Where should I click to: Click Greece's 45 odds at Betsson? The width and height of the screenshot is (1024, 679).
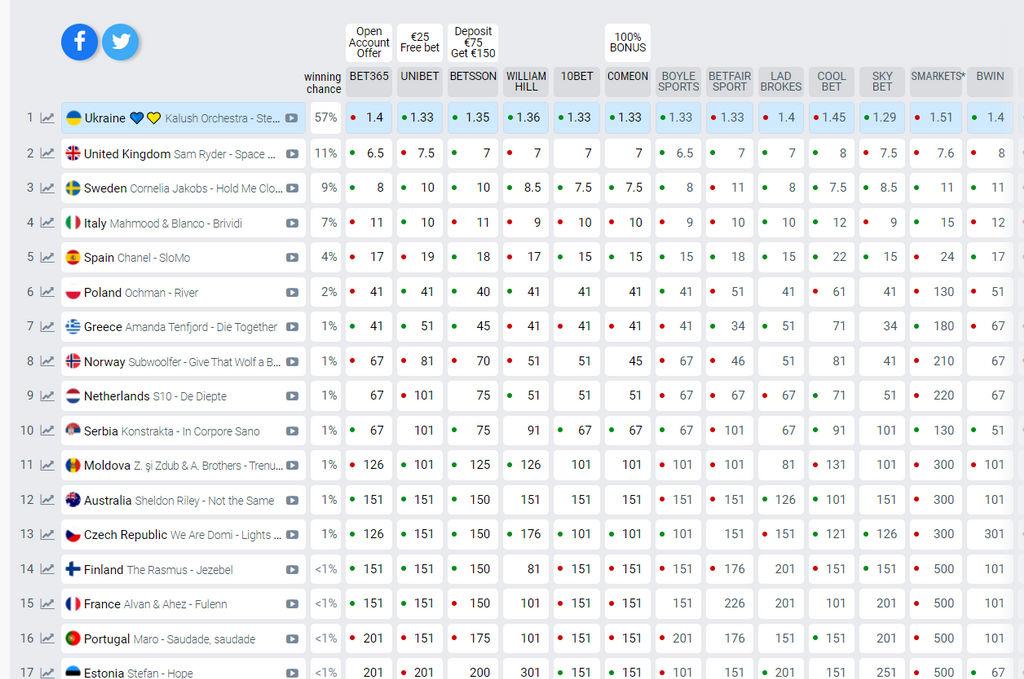coord(473,326)
